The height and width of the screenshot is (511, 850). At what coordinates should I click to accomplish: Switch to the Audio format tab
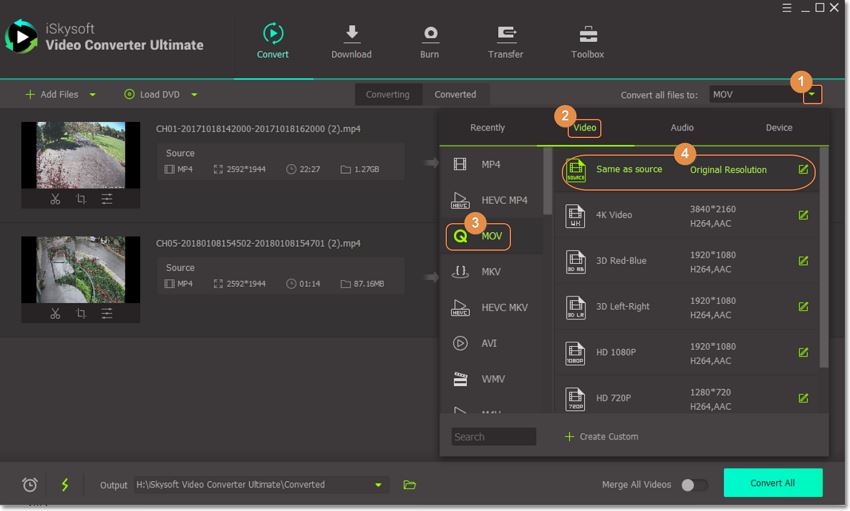[x=682, y=128]
